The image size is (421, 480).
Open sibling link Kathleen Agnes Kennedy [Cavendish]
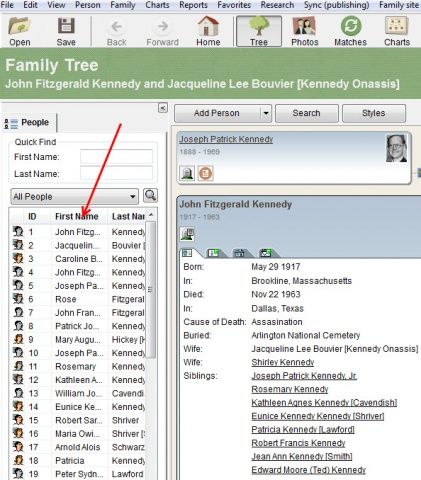click(324, 403)
